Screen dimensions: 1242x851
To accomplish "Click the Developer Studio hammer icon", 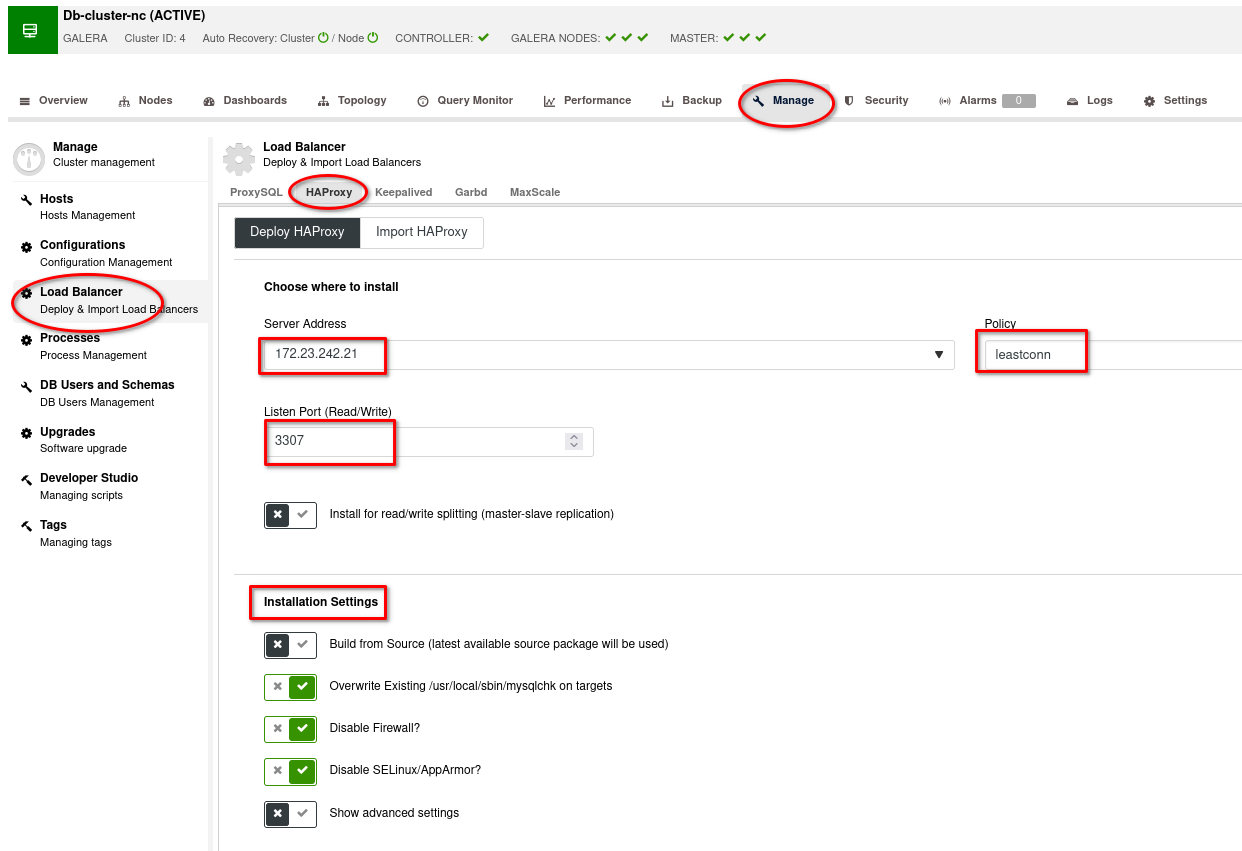I will (27, 479).
